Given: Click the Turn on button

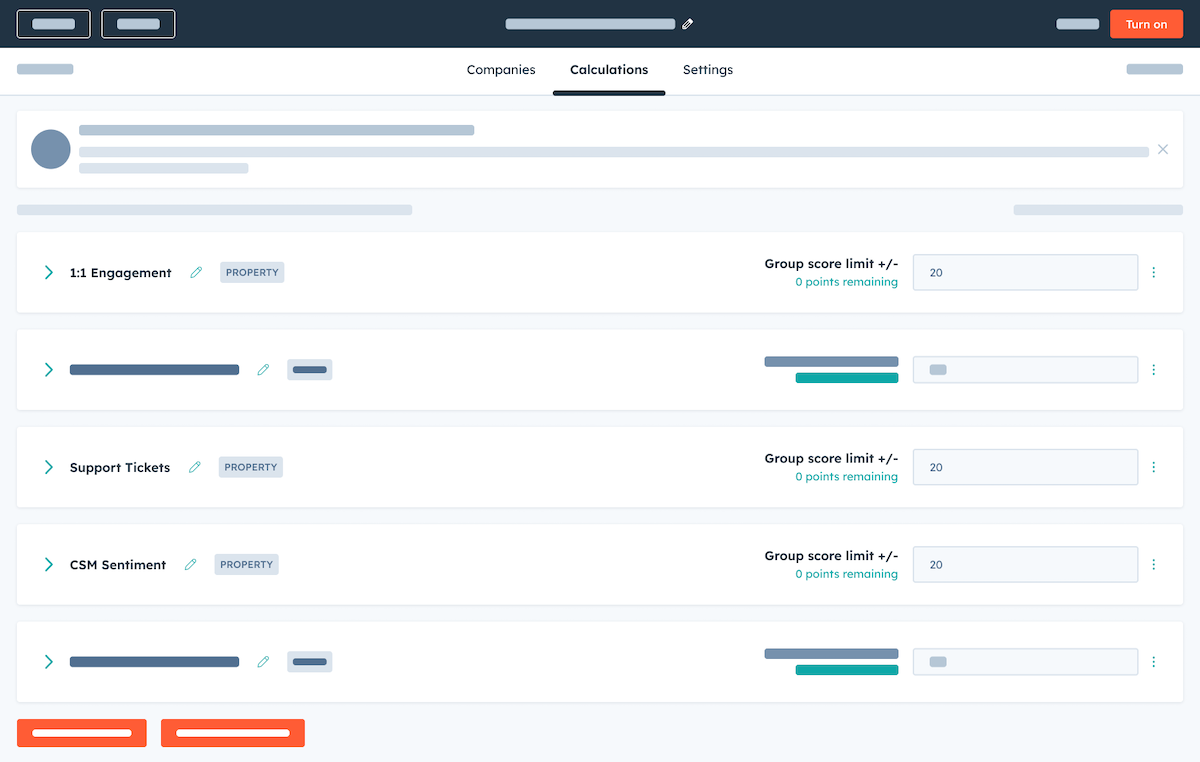Looking at the screenshot, I should click(x=1146, y=23).
